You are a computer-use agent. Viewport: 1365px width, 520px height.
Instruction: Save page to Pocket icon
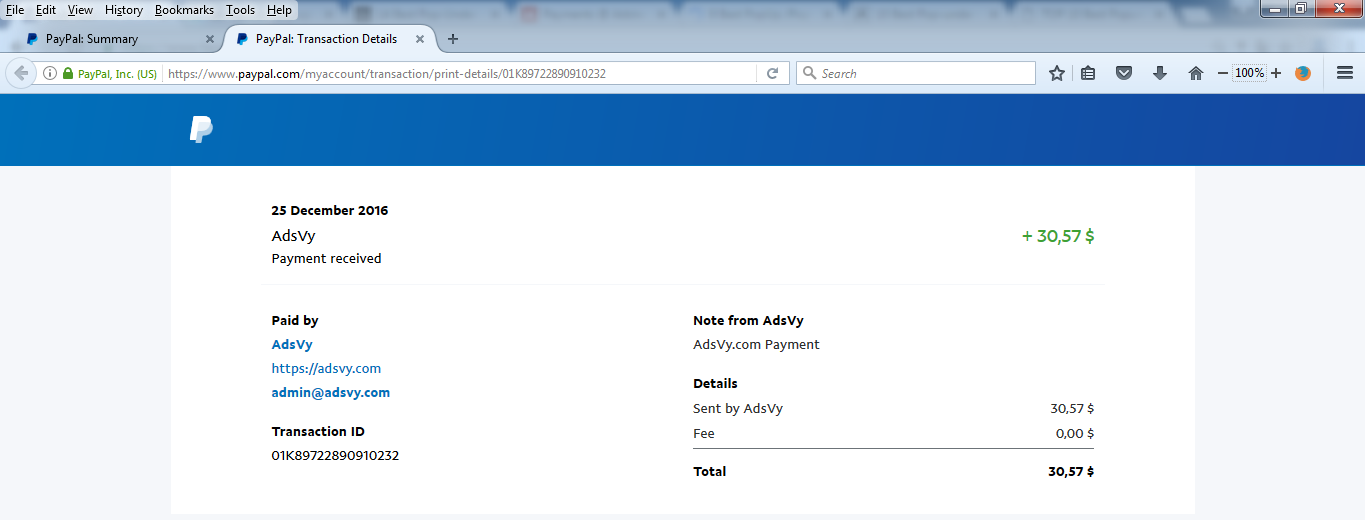pyautogui.click(x=1124, y=73)
